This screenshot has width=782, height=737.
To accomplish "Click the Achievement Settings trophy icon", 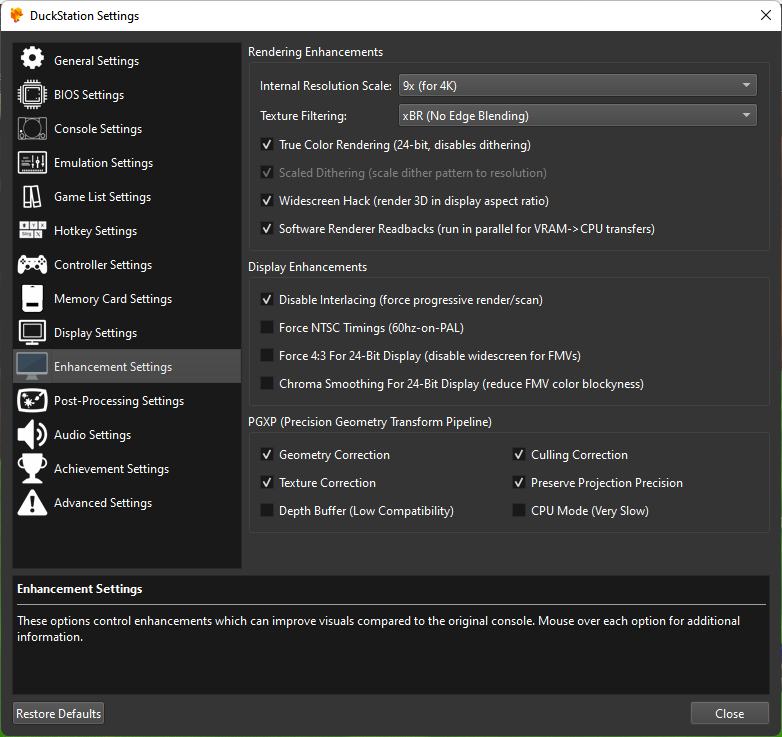I will click(32, 468).
